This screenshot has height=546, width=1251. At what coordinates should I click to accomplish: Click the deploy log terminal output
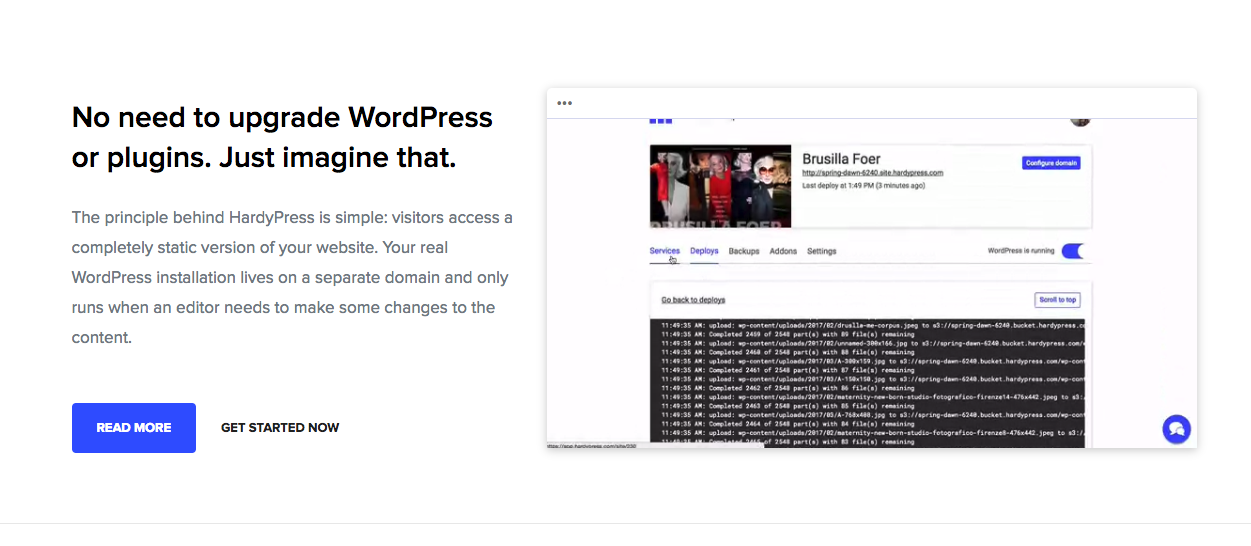868,383
